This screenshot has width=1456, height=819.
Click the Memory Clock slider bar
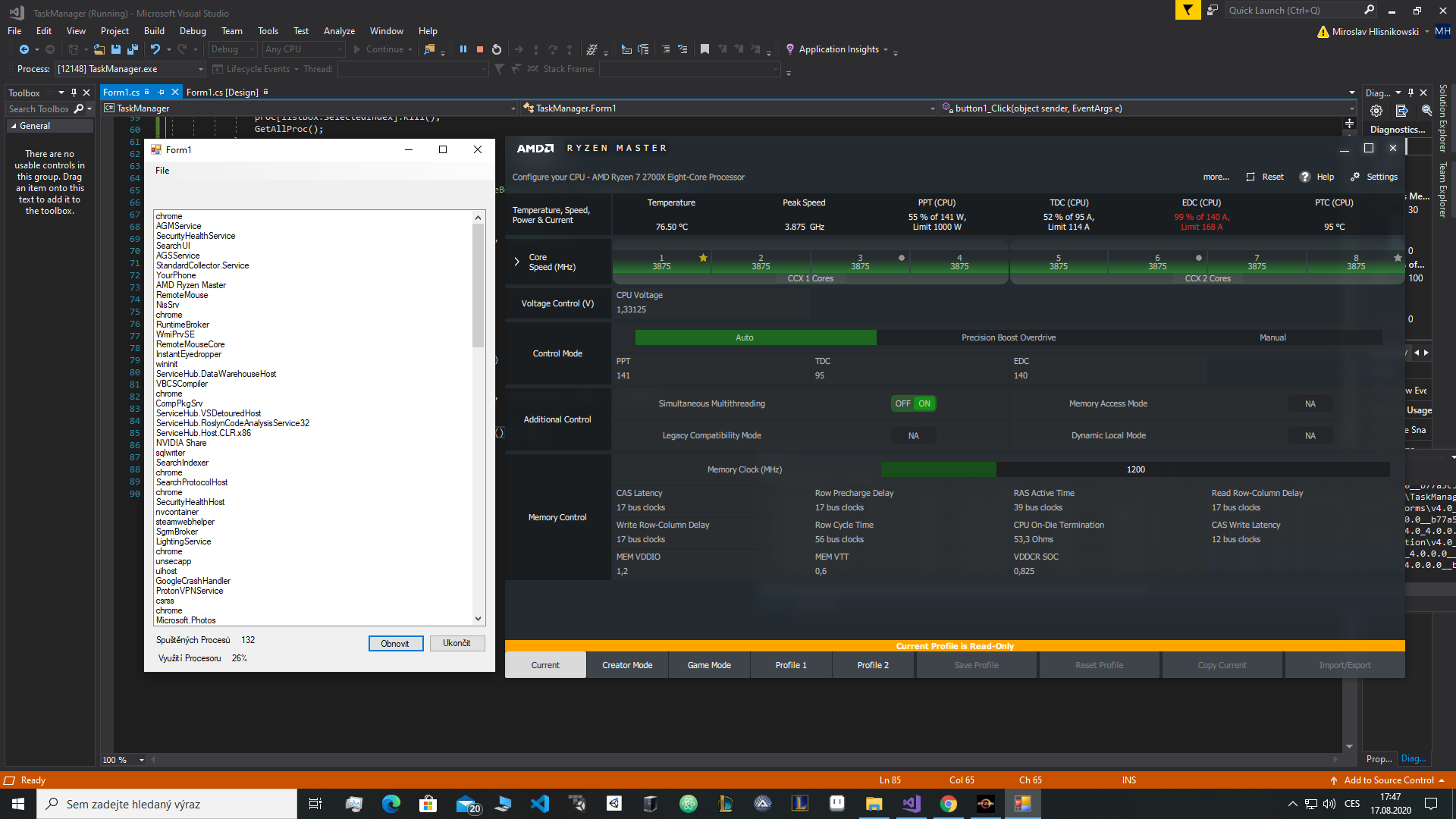(x=1134, y=469)
